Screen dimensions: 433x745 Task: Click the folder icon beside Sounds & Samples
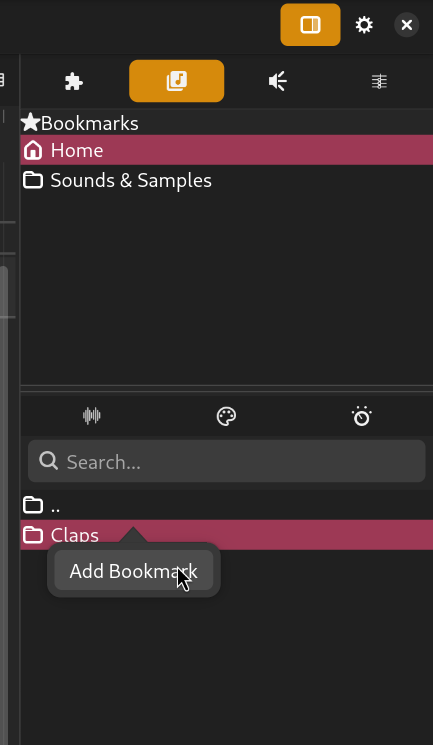point(33,180)
